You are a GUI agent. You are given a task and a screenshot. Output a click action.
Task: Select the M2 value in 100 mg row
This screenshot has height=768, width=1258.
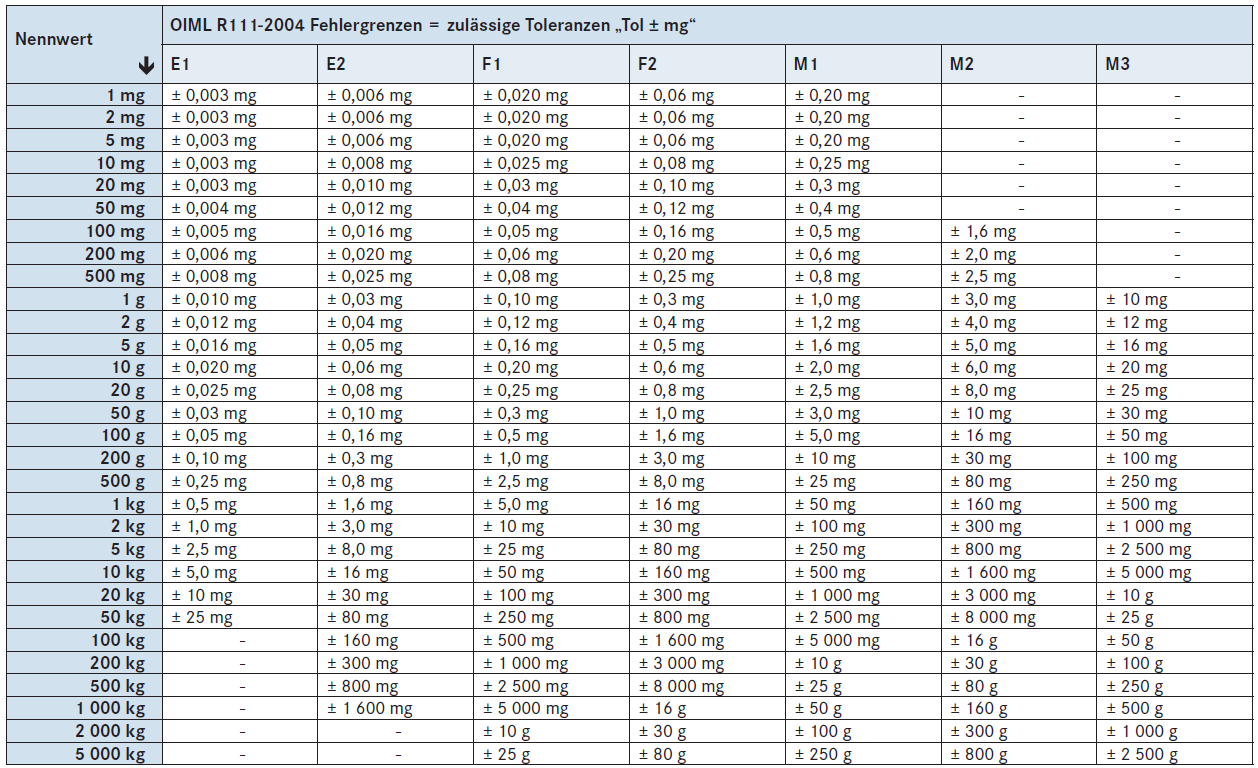tap(982, 232)
